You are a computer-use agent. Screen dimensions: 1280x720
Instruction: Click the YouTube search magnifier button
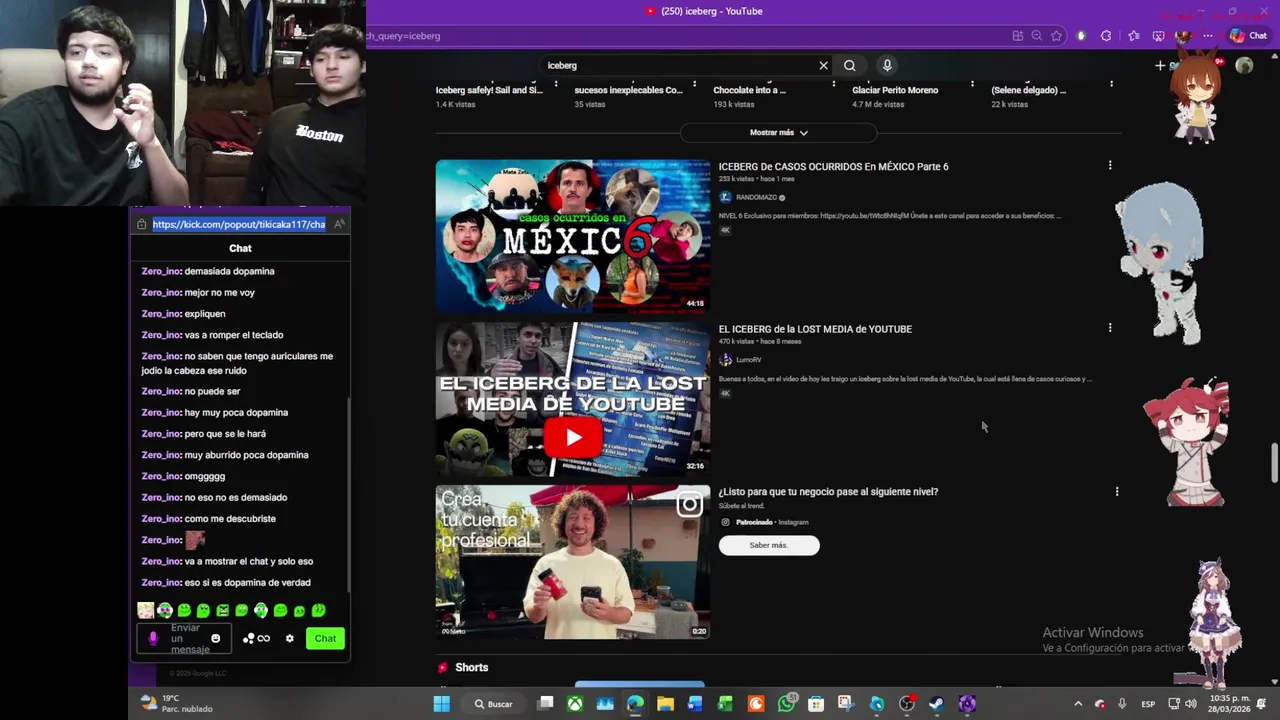(x=849, y=65)
